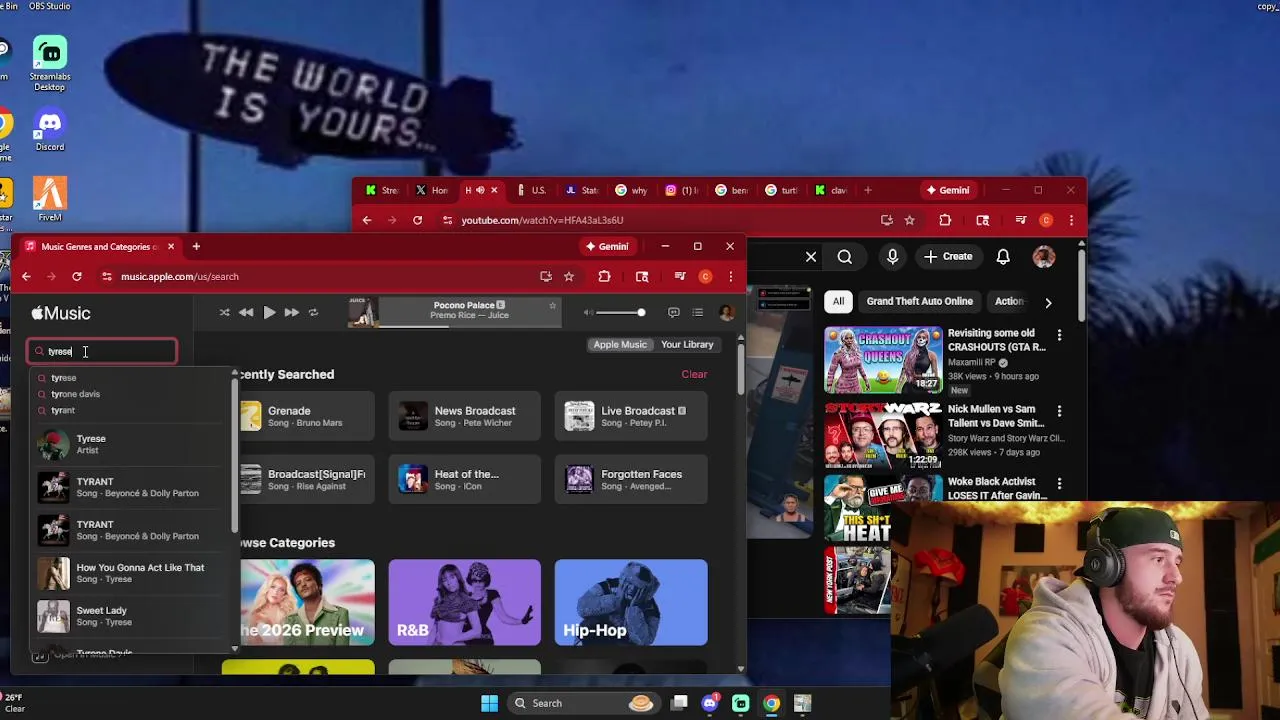Switch search scope to Apple Music
The width and height of the screenshot is (1280, 720).
(x=620, y=344)
